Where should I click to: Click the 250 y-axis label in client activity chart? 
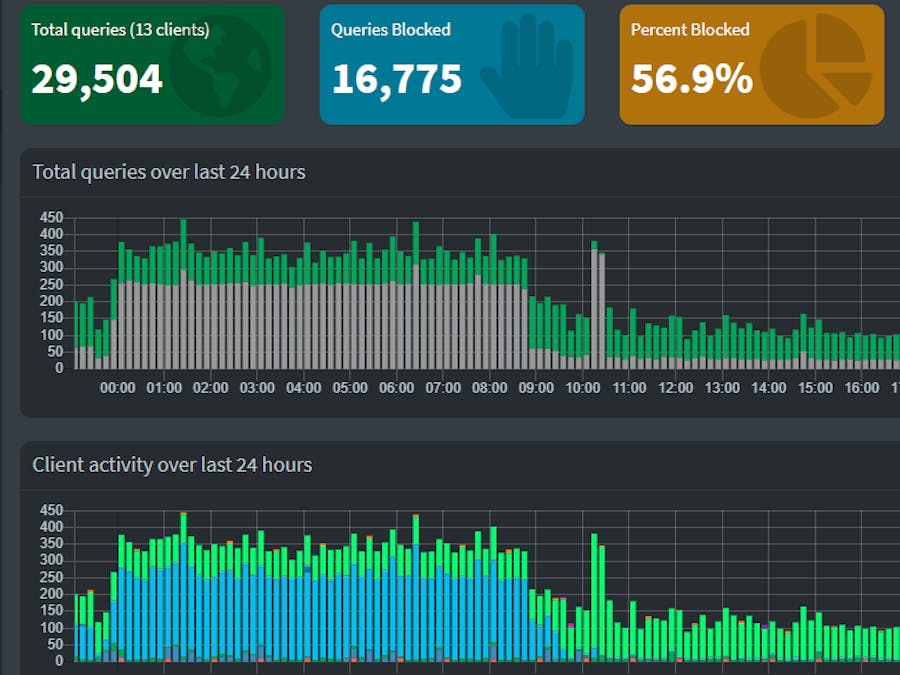[51, 577]
